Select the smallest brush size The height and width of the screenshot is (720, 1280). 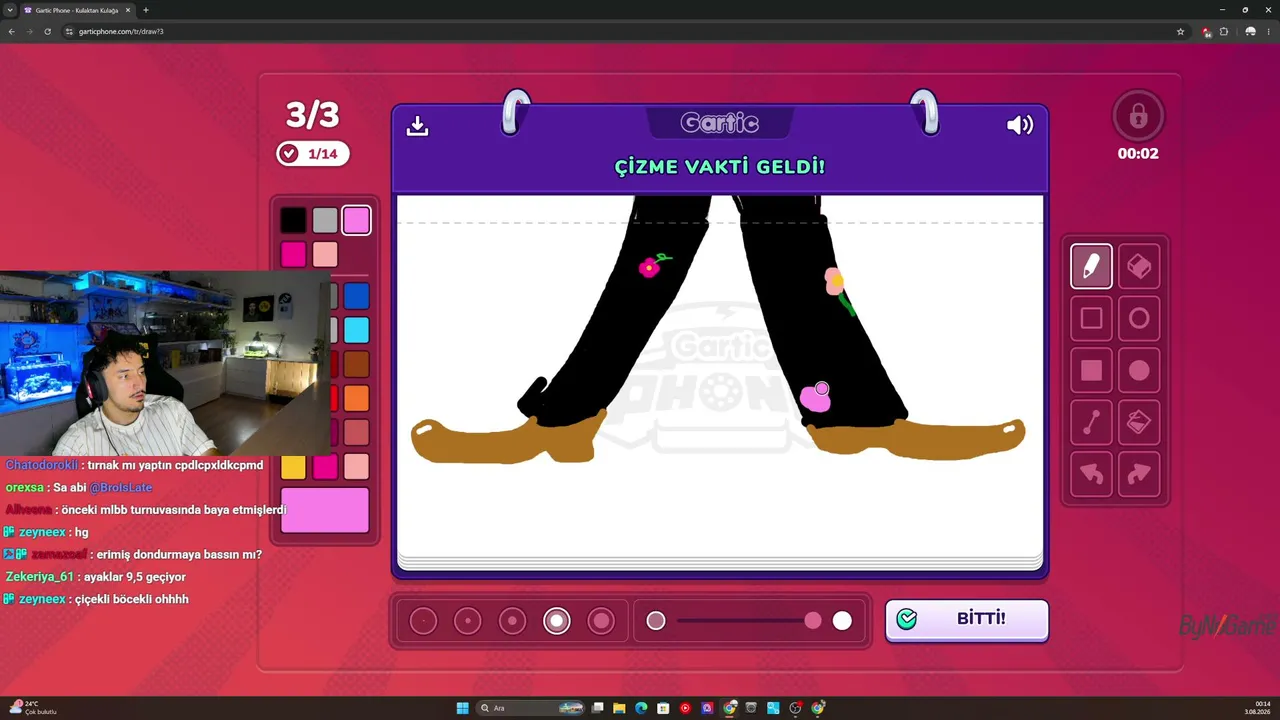pos(423,621)
